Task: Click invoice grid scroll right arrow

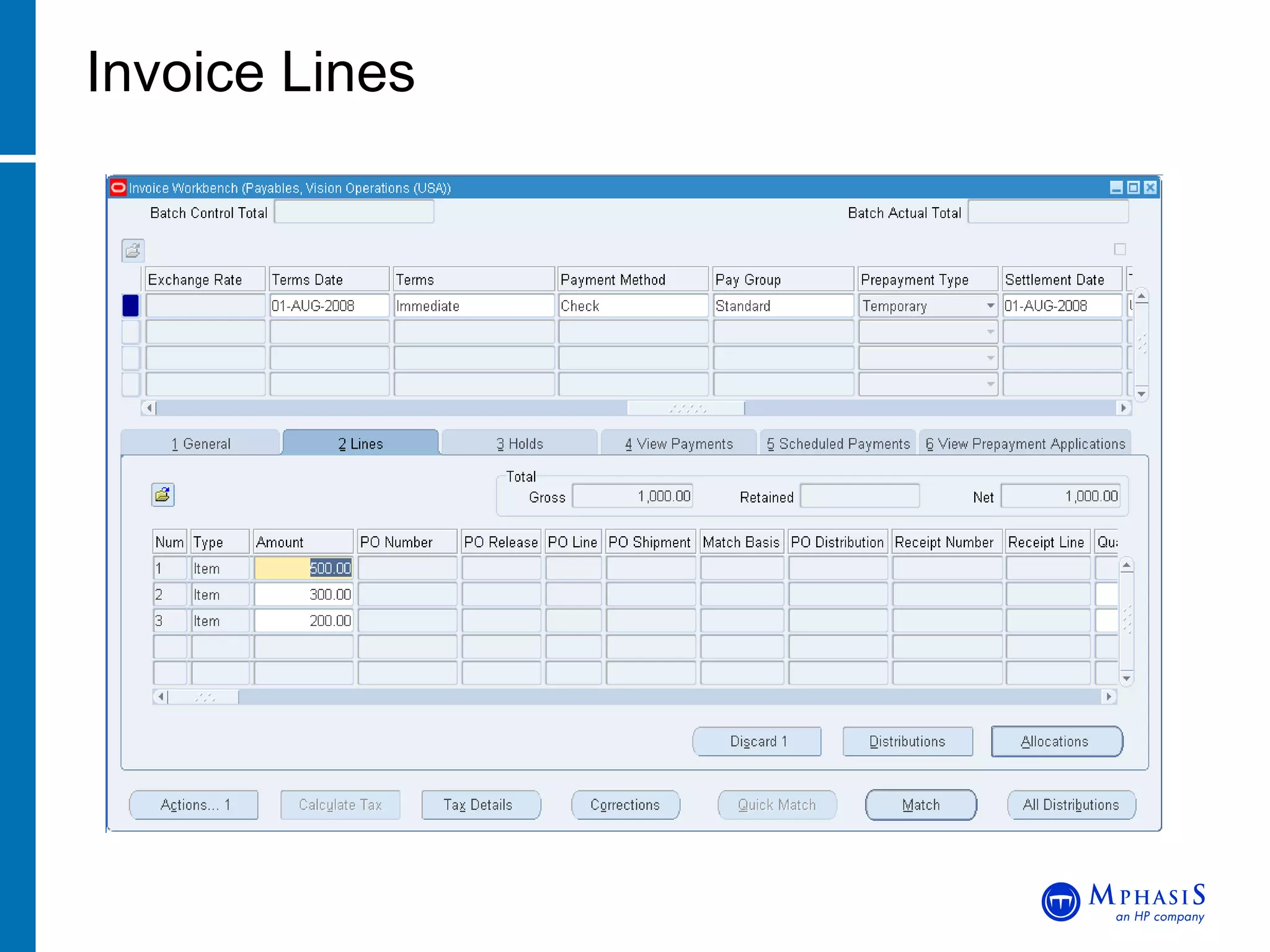Action: (x=1123, y=408)
